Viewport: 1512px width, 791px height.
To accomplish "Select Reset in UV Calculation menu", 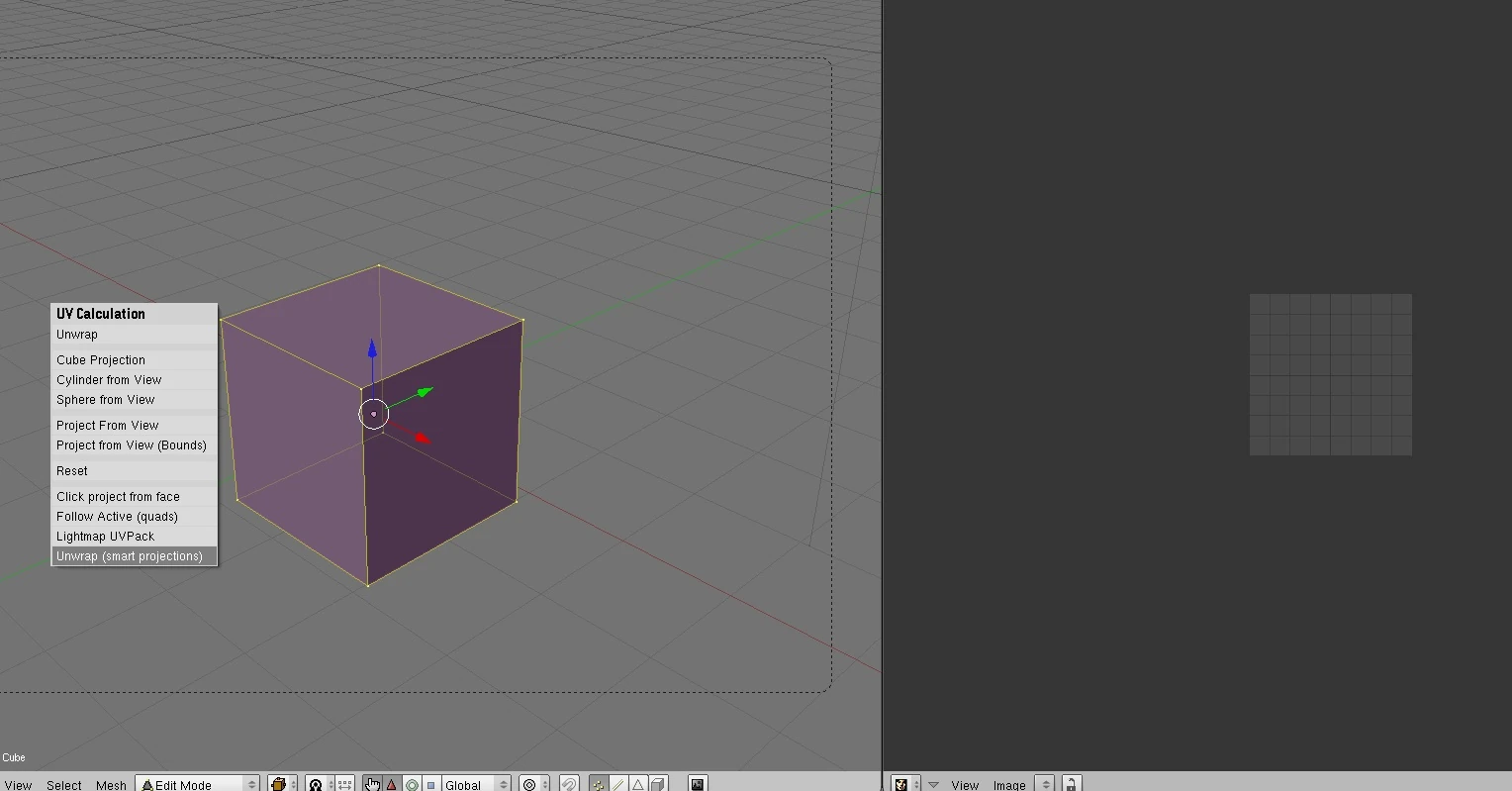I will (135, 471).
